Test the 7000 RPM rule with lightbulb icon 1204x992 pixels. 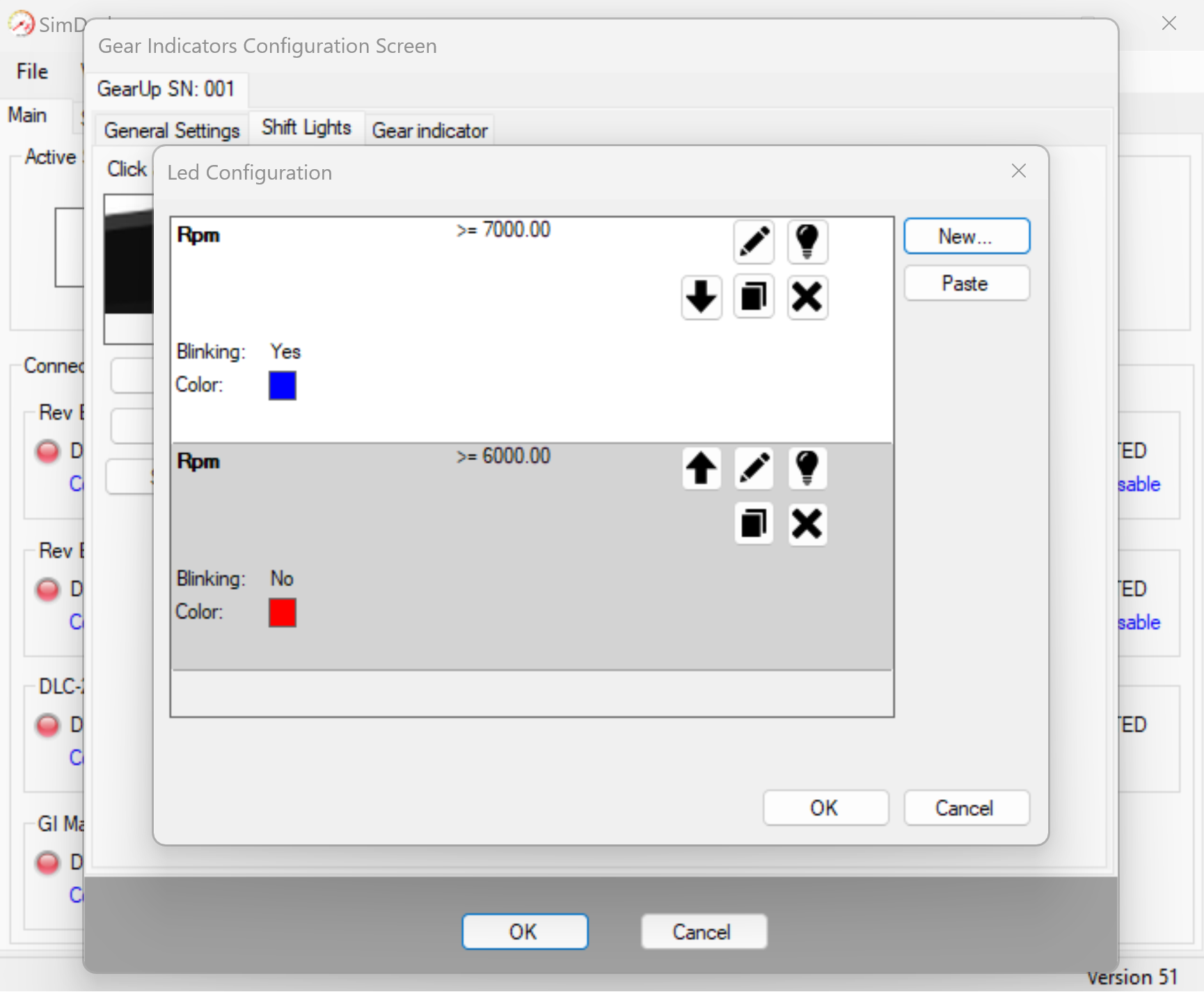tap(807, 242)
